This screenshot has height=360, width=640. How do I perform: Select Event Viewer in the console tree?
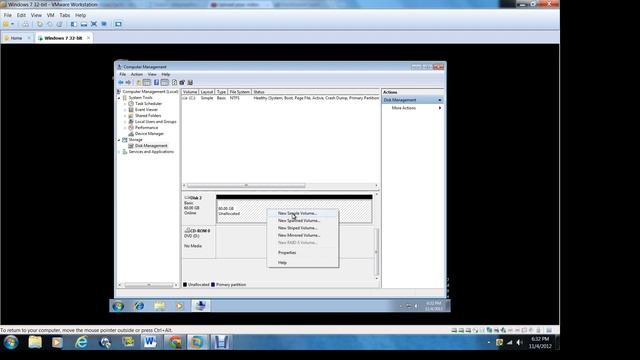point(146,110)
